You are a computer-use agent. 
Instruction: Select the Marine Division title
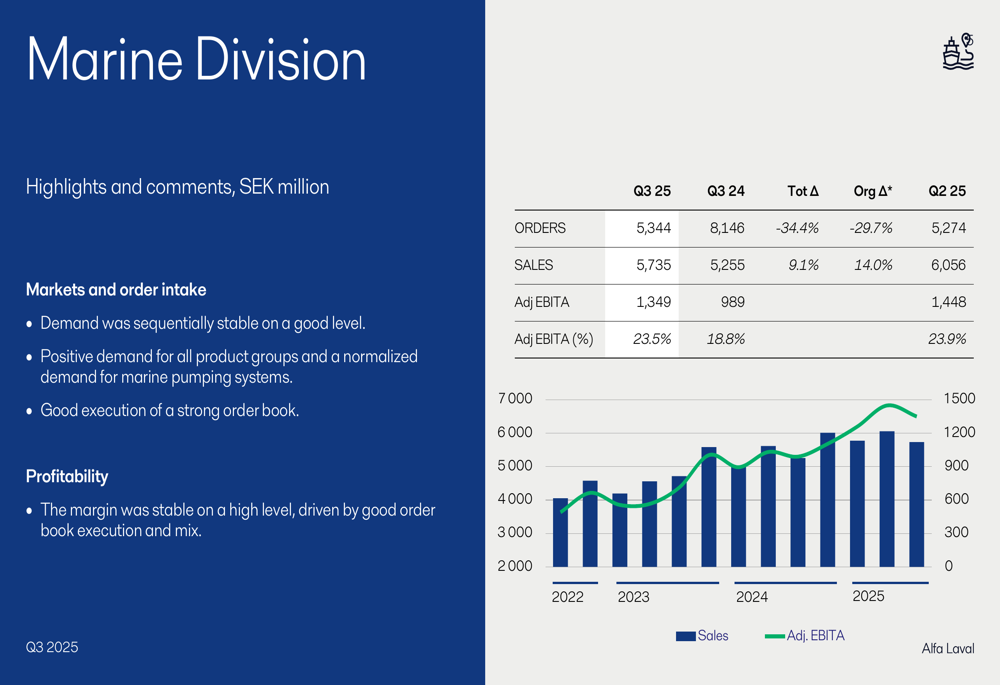196,59
